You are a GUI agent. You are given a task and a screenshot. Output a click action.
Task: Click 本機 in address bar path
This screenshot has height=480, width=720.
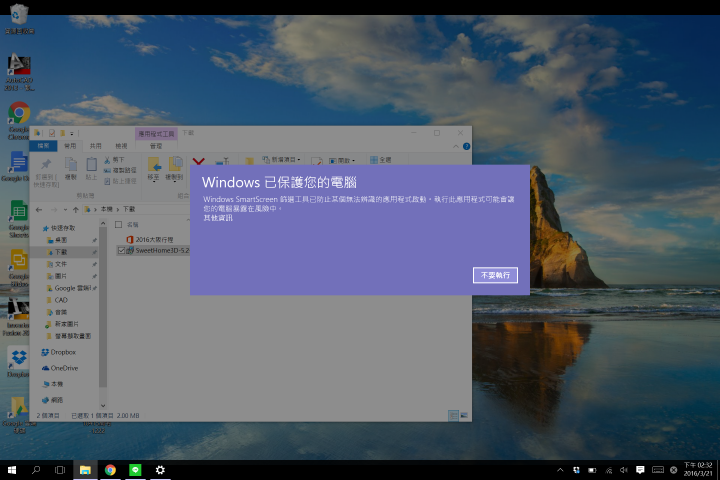(x=107, y=209)
